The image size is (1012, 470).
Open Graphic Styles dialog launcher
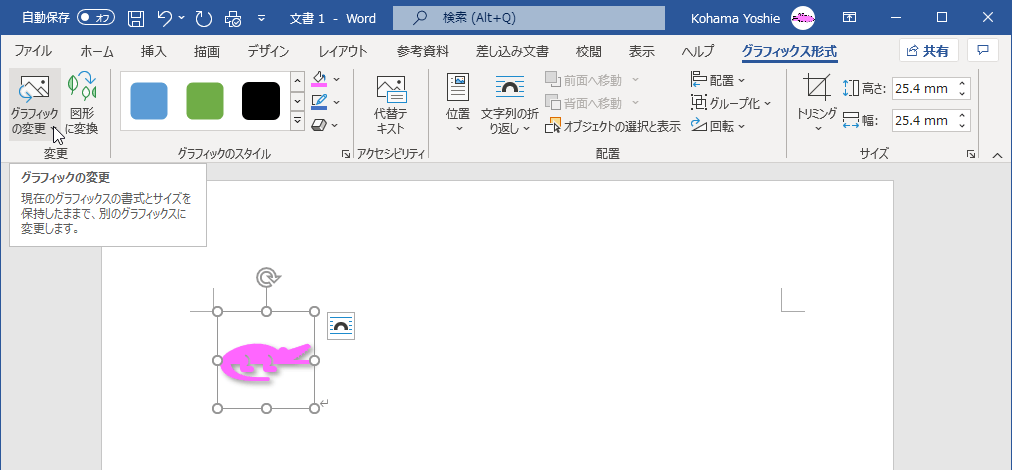tap(346, 154)
